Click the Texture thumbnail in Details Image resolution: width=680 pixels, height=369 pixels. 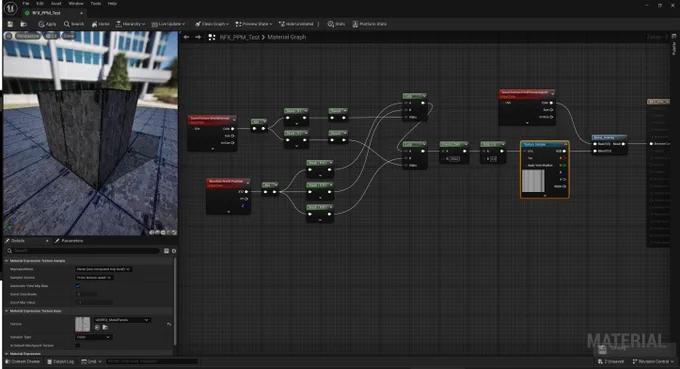coord(83,324)
